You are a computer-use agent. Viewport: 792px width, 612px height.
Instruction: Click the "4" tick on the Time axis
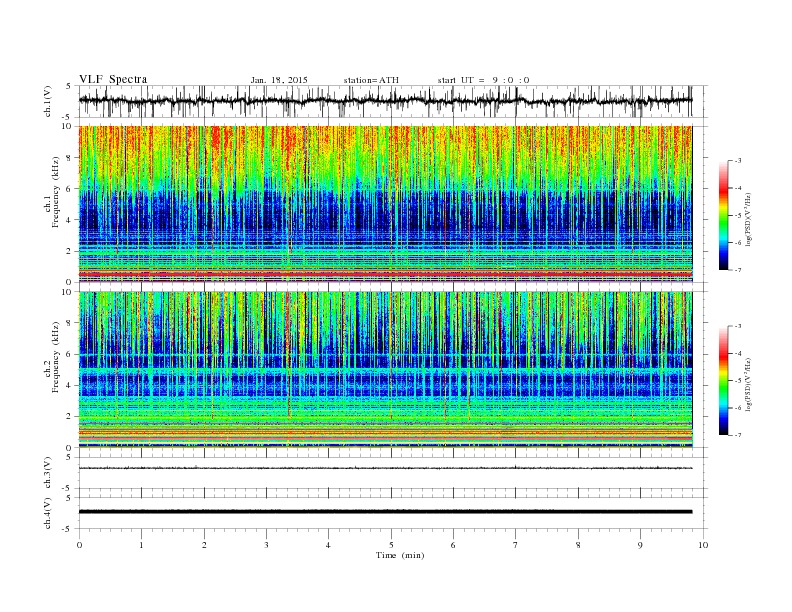point(328,545)
